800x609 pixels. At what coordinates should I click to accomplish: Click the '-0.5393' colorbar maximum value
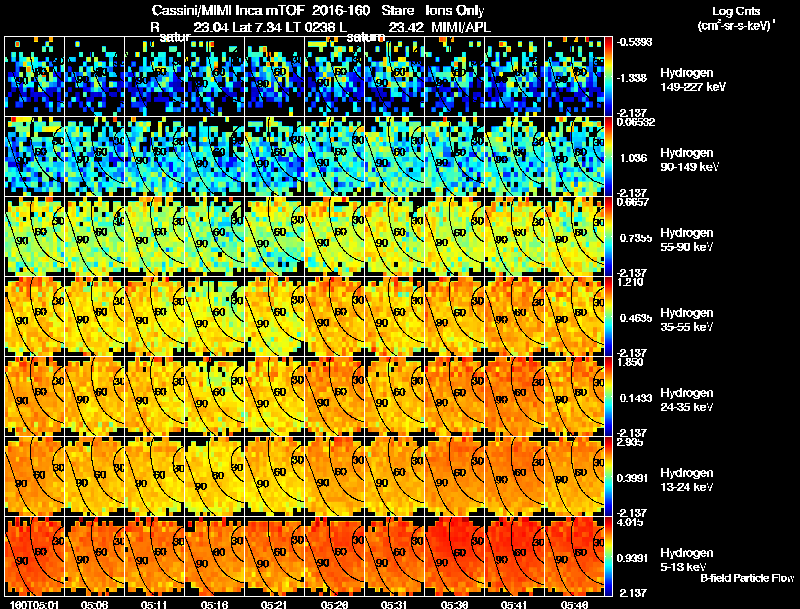[x=634, y=42]
